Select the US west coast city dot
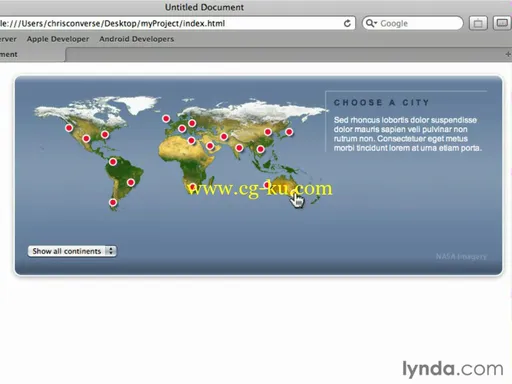The image size is (512, 384). click(x=69, y=128)
